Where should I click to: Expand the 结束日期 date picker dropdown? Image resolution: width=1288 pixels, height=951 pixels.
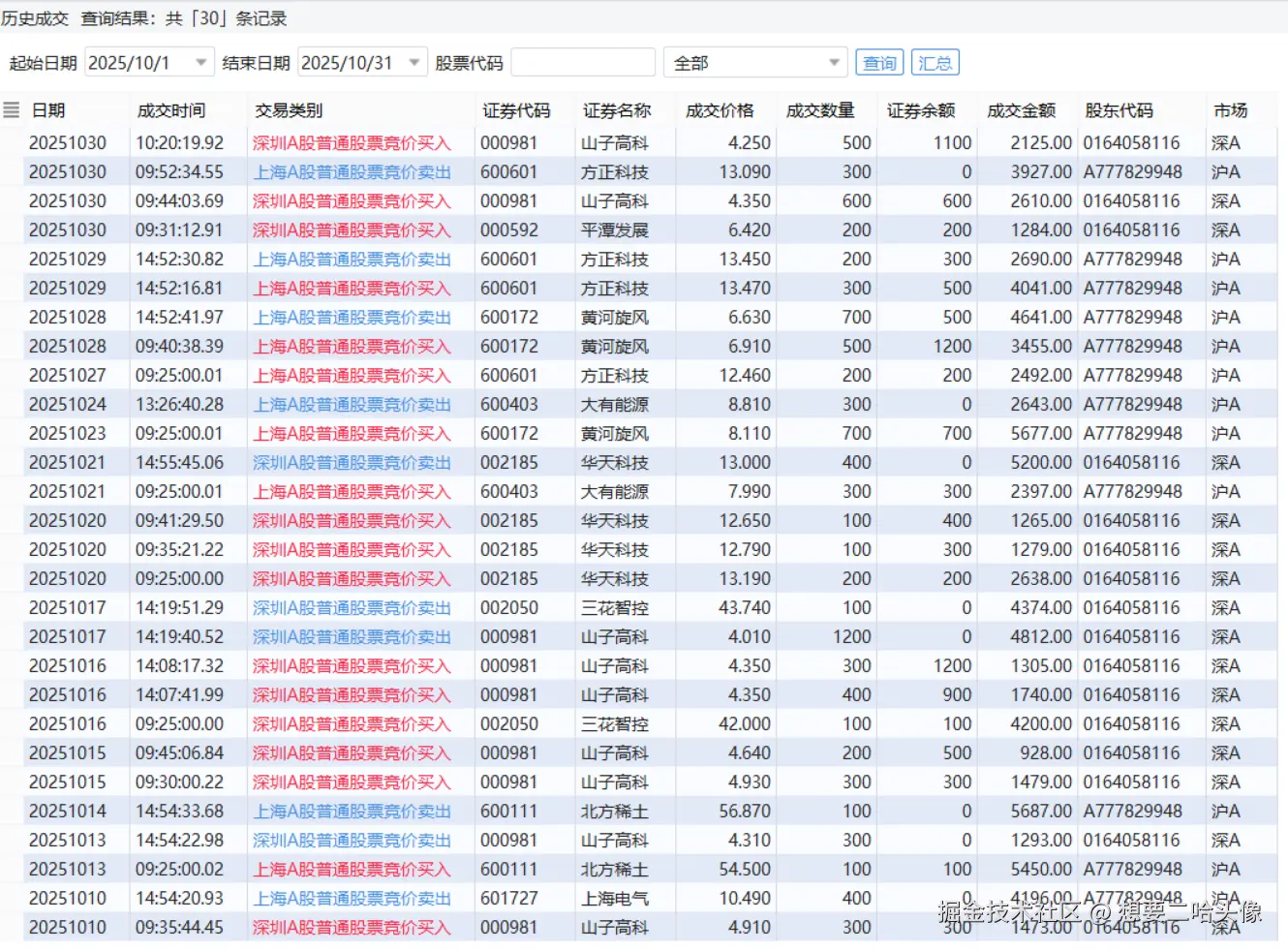click(x=414, y=61)
